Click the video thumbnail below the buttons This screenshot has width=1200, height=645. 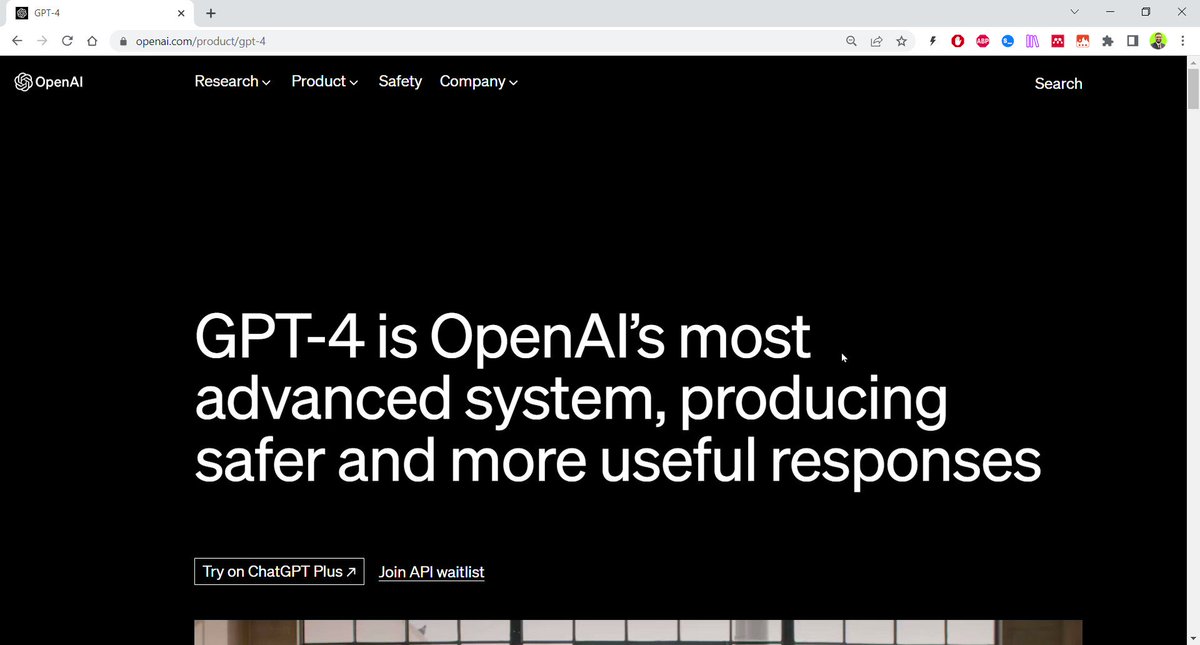point(638,632)
